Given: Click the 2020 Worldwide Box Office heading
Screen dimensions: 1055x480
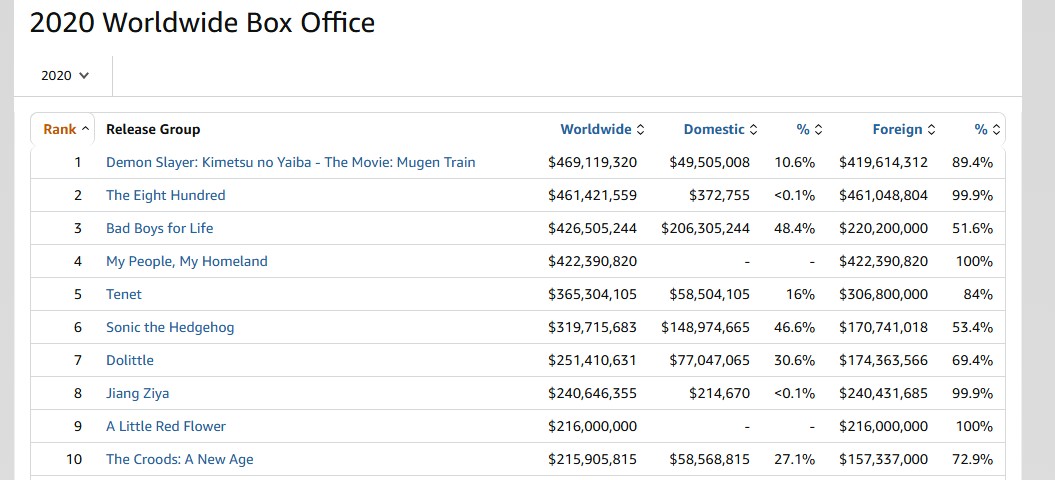Looking at the screenshot, I should pos(202,23).
